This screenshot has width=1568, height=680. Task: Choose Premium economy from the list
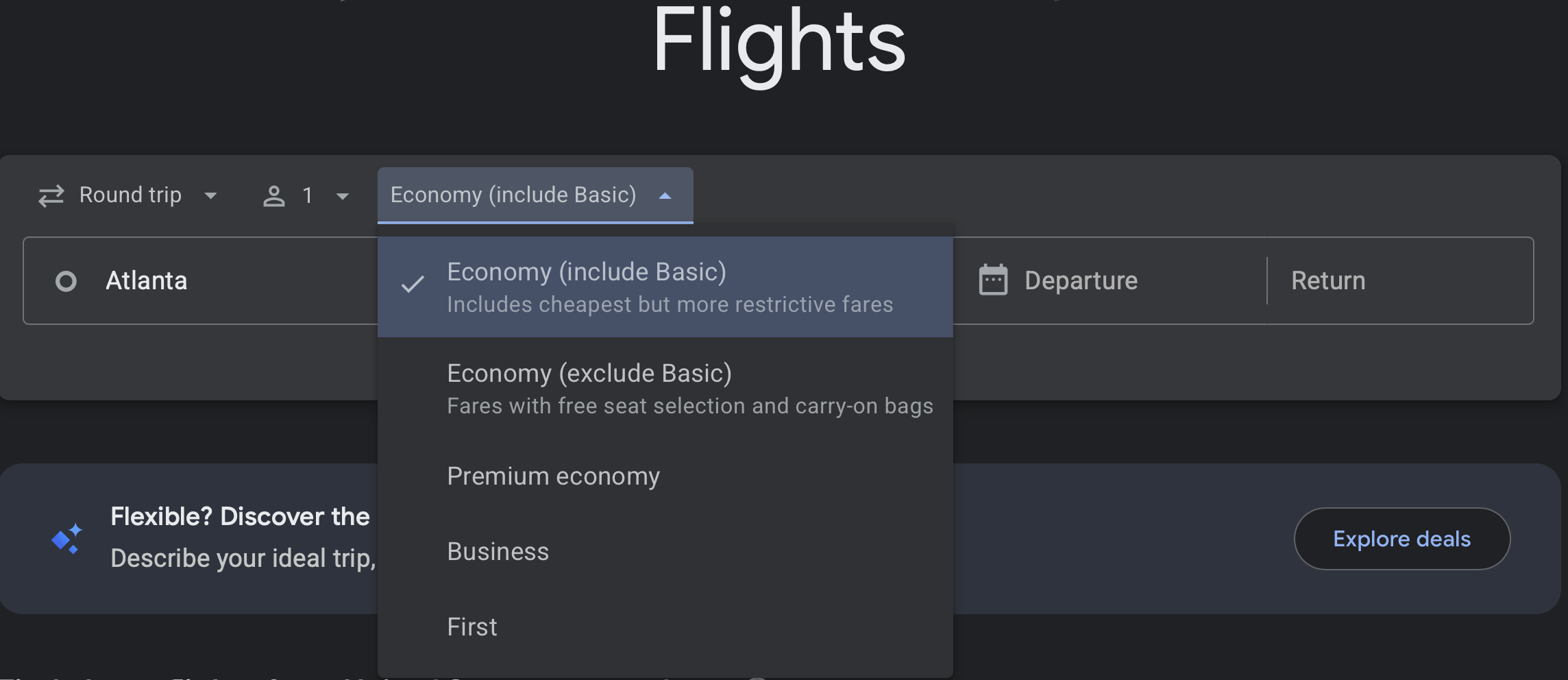[x=553, y=476]
